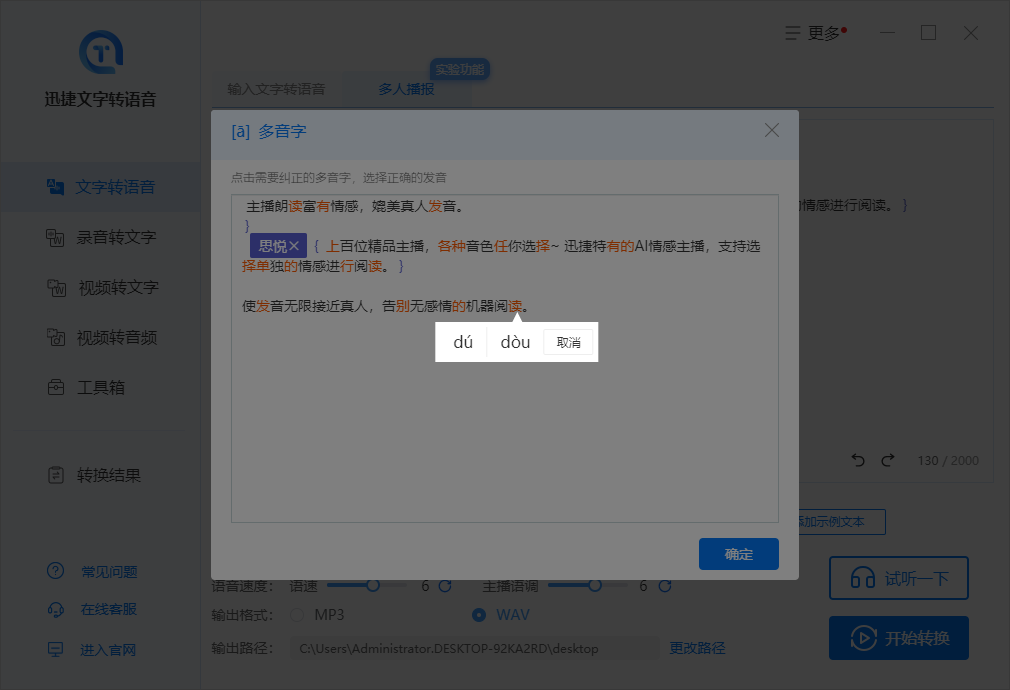Click the partially hidden 加示例文本 button
This screenshot has height=690, width=1010.
[843, 522]
